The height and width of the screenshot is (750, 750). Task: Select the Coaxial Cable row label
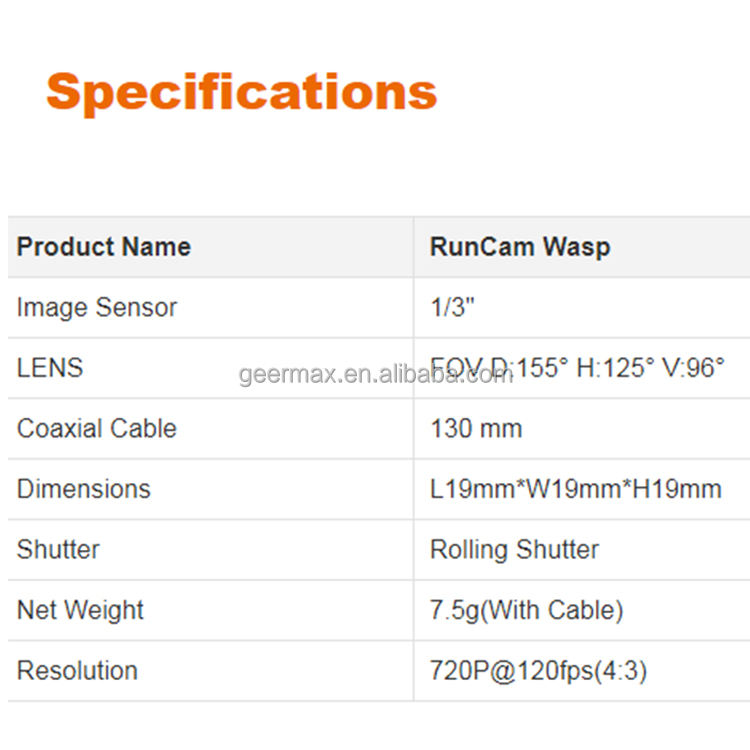point(96,428)
